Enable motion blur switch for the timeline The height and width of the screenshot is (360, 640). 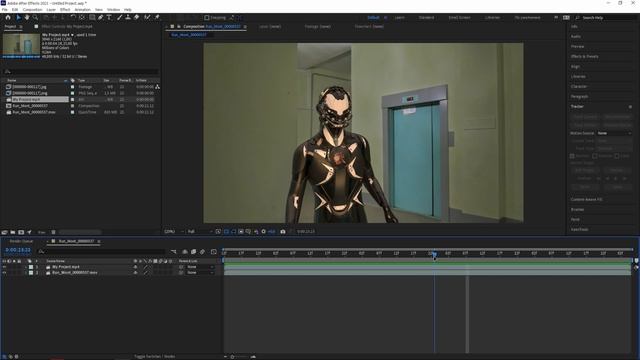point(202,252)
